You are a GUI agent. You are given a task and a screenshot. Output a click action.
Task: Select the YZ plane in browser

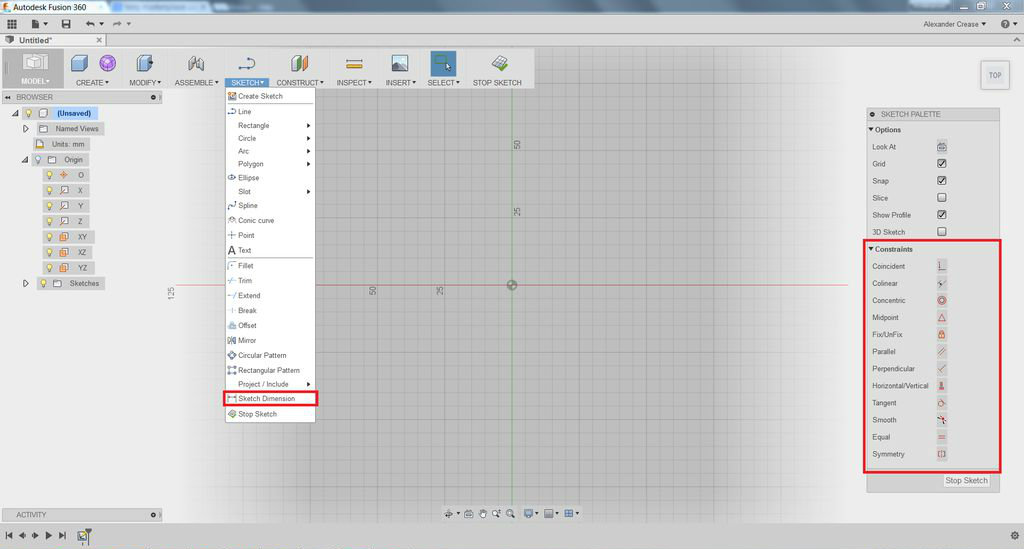pos(82,268)
